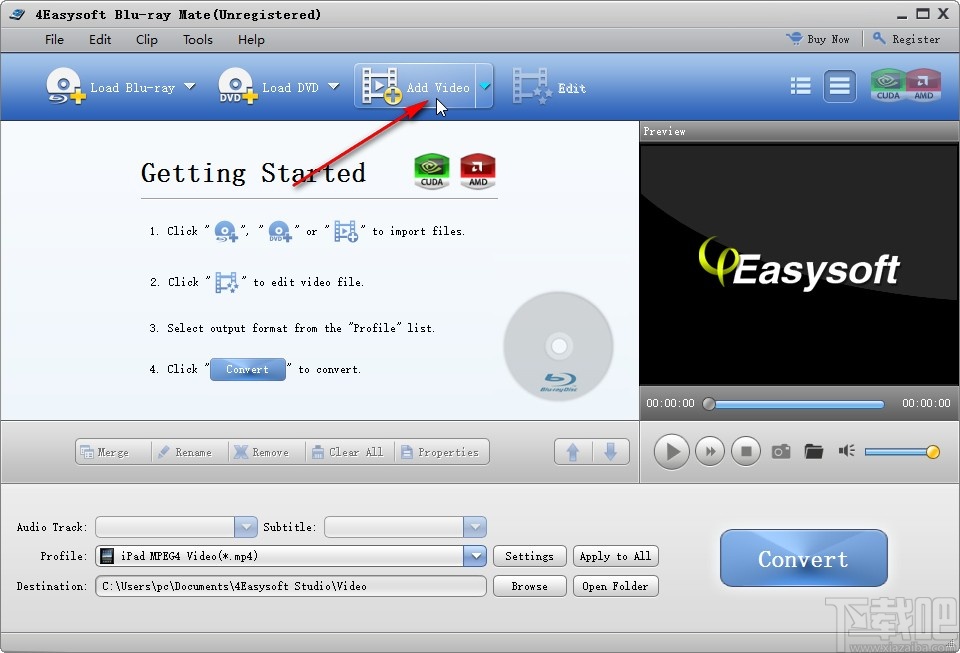The image size is (960, 653).
Task: Click the Load DVD disc icon
Action: (x=238, y=86)
